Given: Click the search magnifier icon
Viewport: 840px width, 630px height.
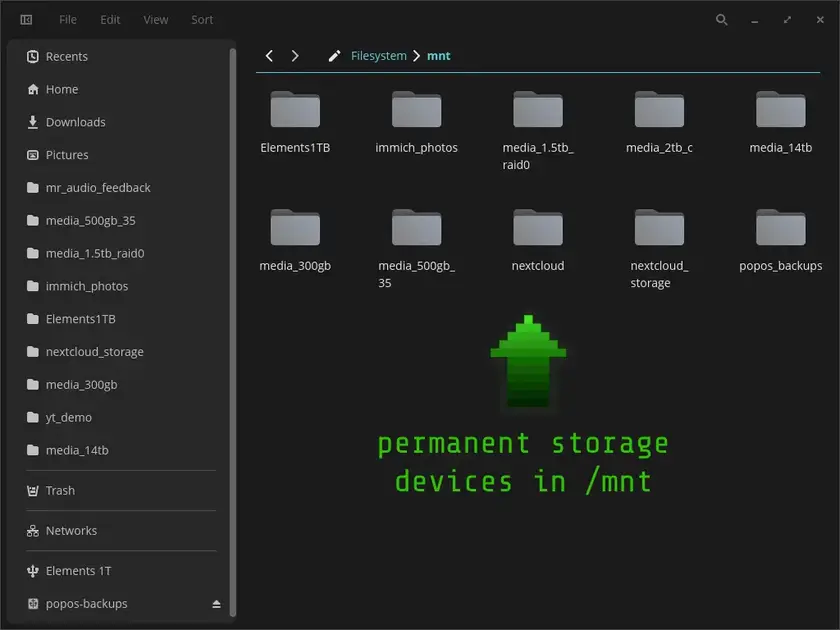Looking at the screenshot, I should pyautogui.click(x=722, y=20).
